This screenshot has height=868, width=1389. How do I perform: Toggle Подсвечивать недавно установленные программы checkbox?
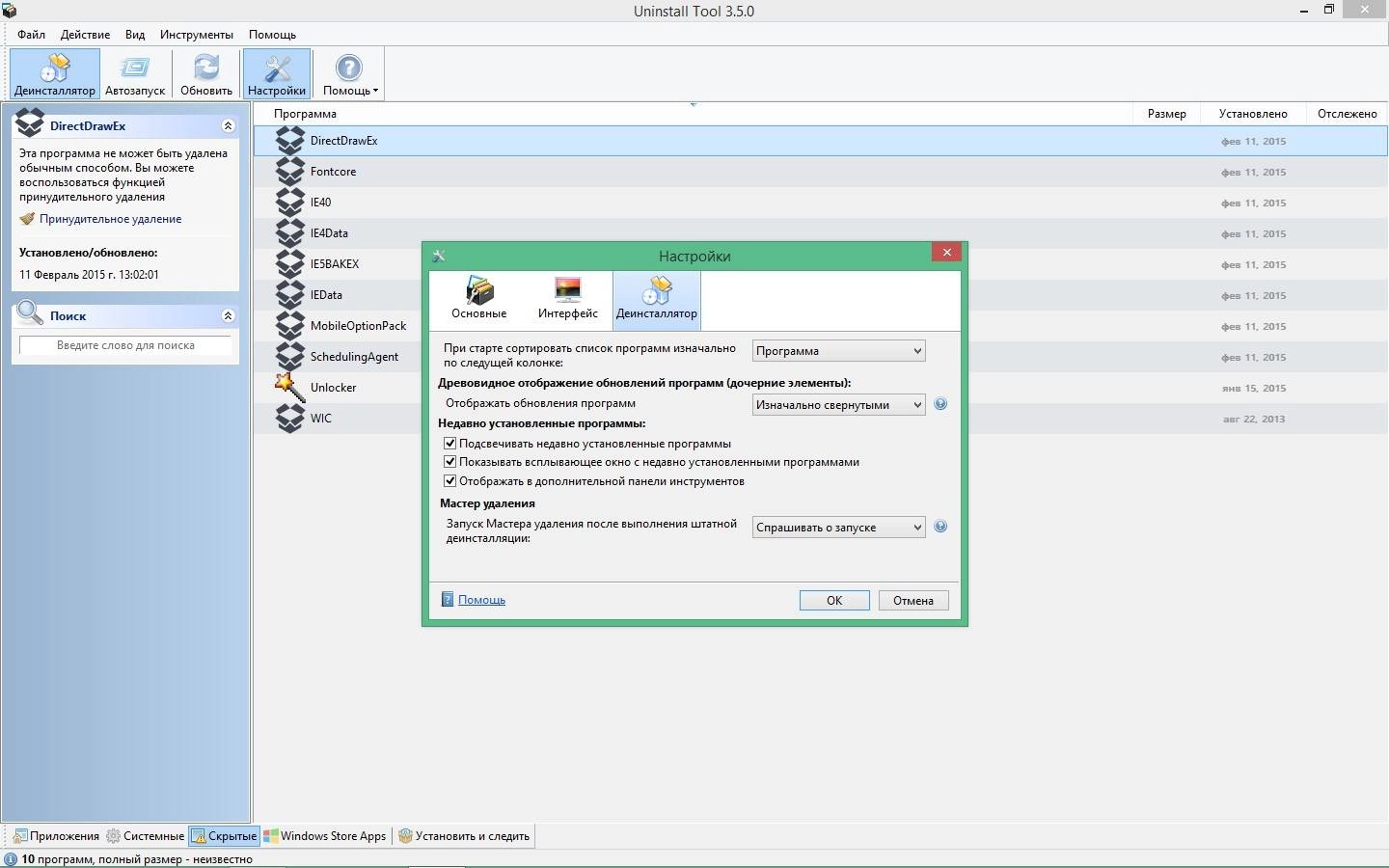pyautogui.click(x=449, y=444)
